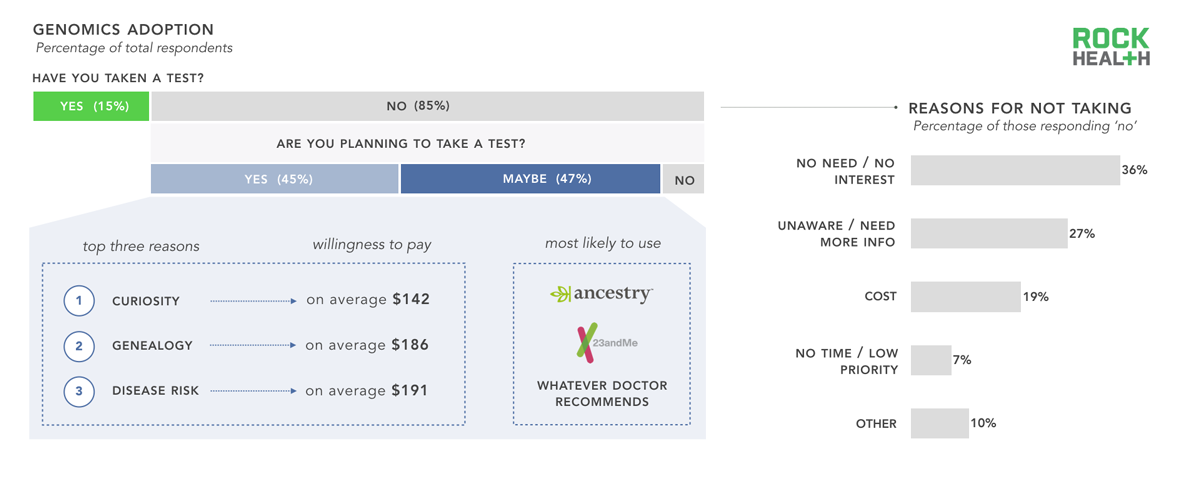
Task: Click the gray NO (85%) bar
Action: tap(427, 106)
